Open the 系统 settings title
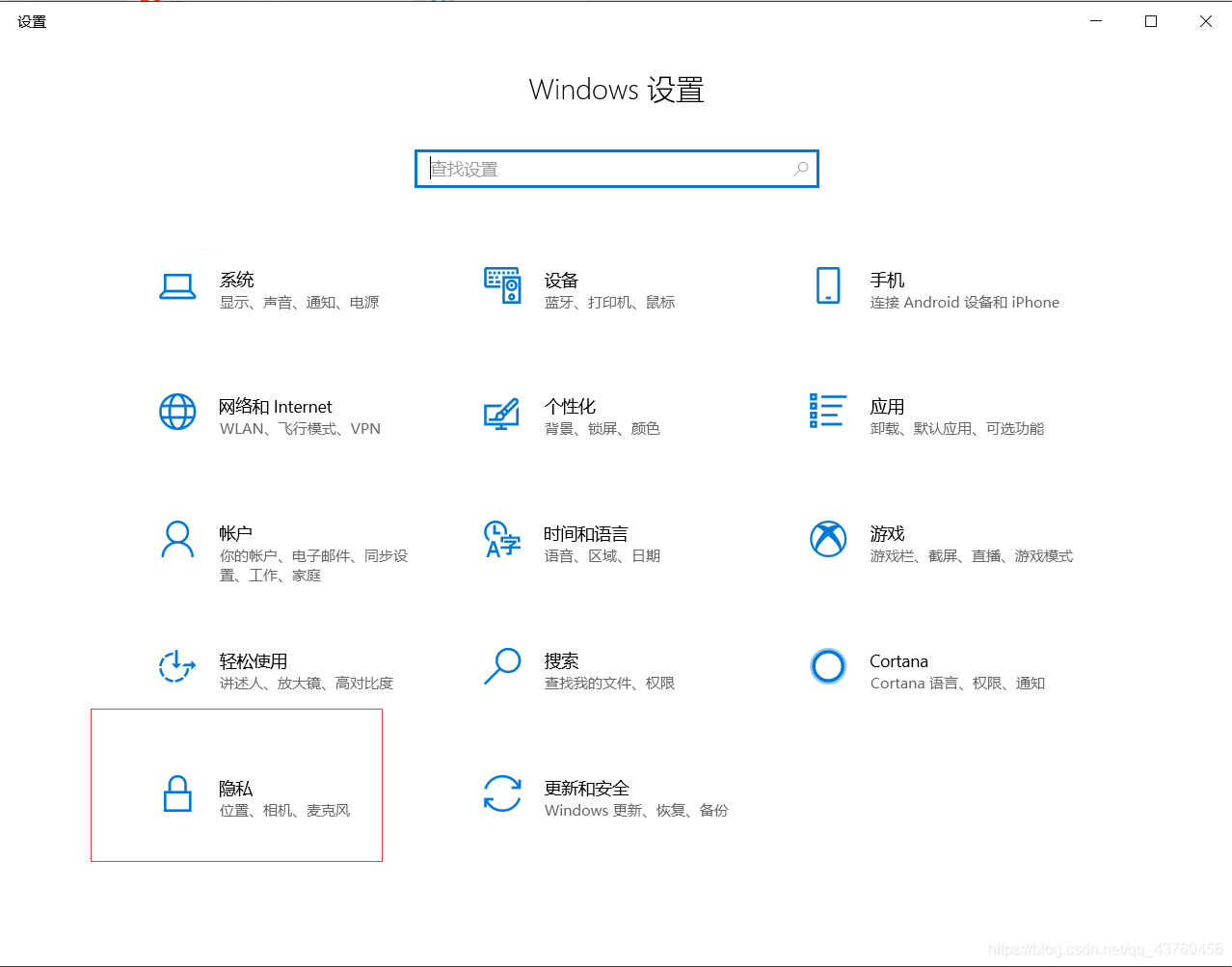 tap(237, 280)
